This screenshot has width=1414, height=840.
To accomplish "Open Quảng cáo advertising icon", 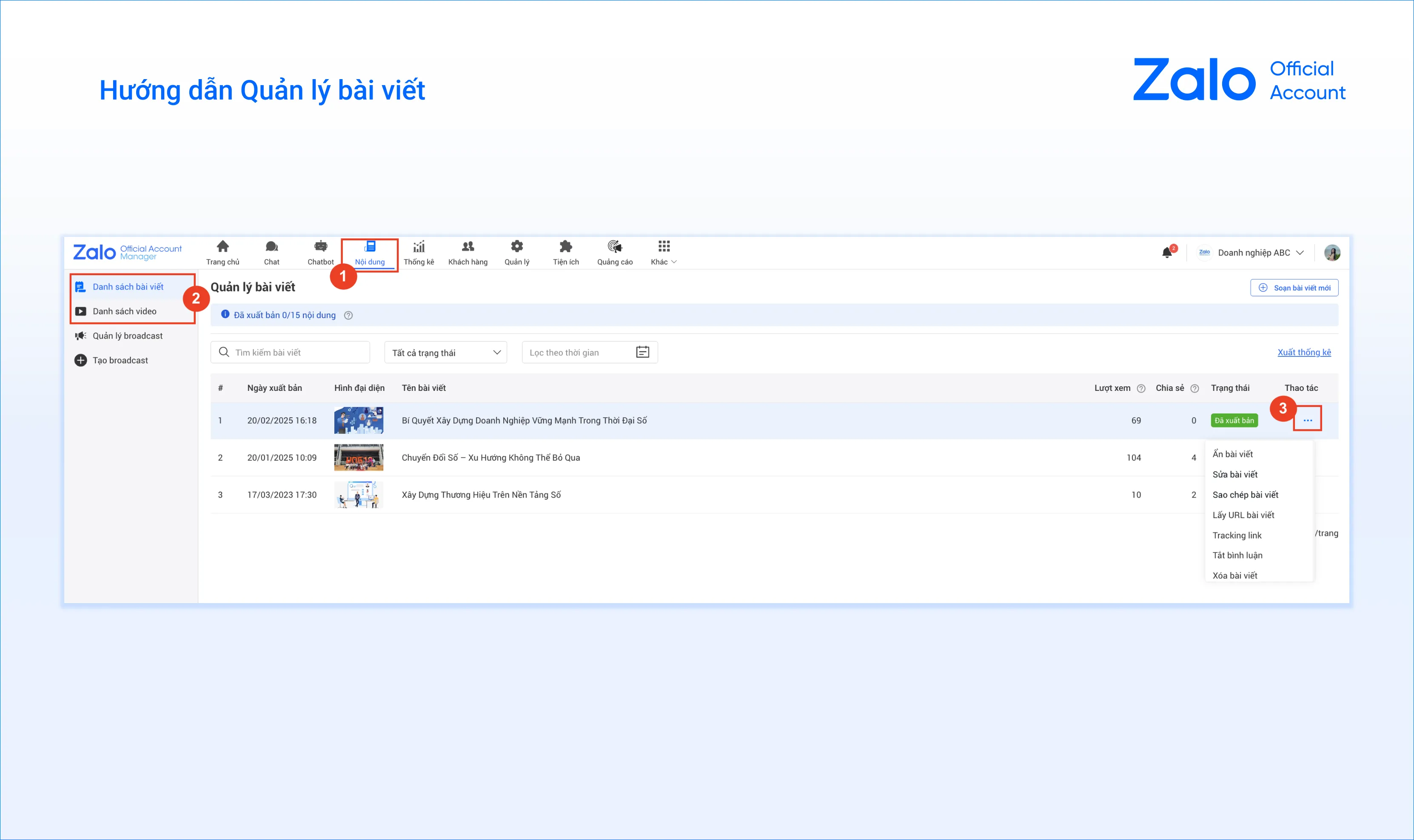I will pos(615,247).
